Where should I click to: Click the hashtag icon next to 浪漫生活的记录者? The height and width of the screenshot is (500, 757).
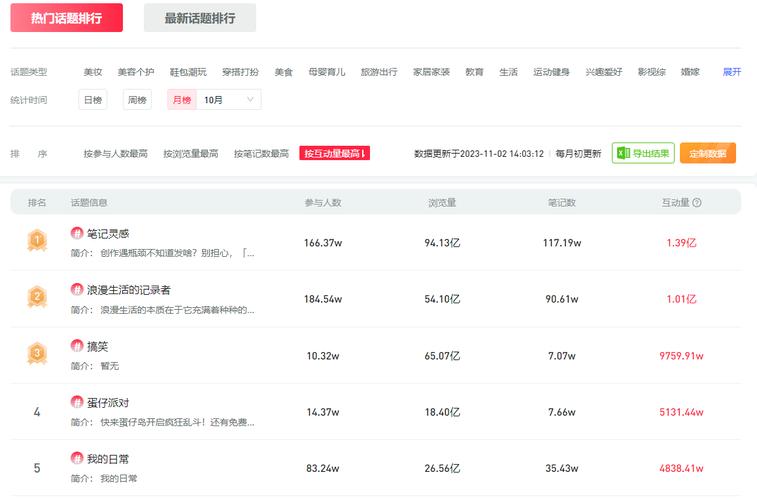77,289
